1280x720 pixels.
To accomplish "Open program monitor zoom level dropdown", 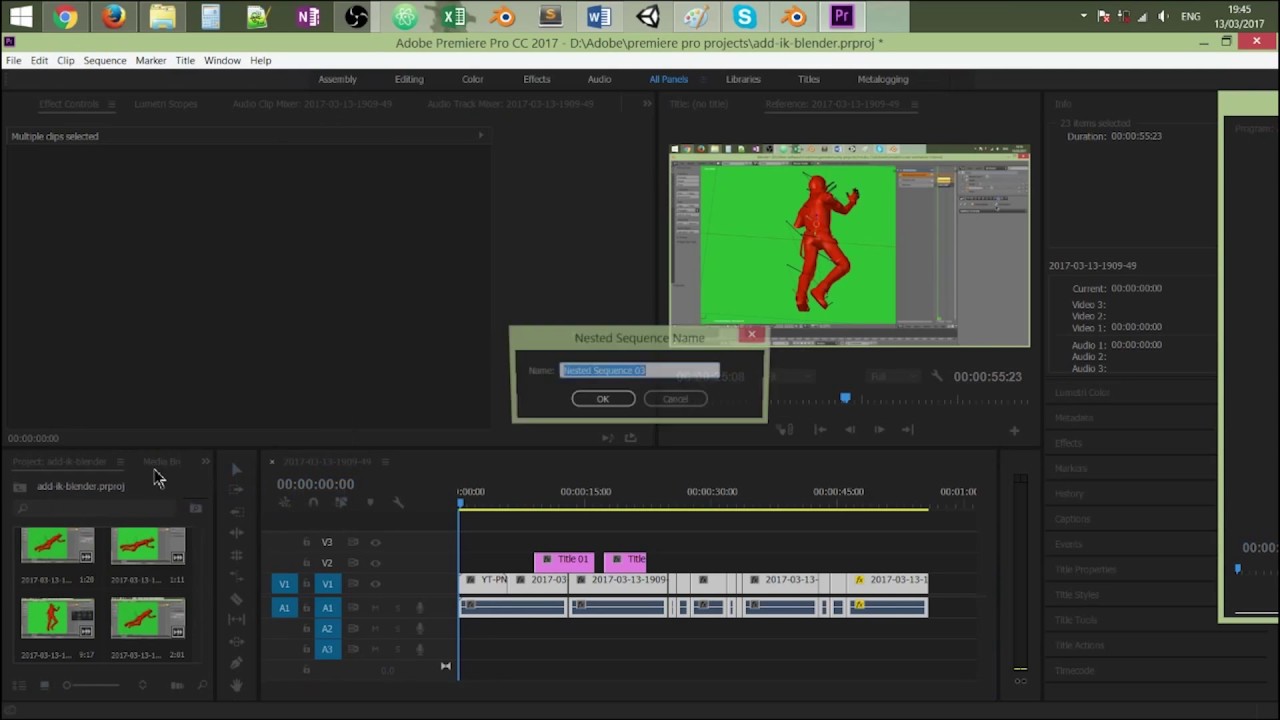I will point(791,376).
